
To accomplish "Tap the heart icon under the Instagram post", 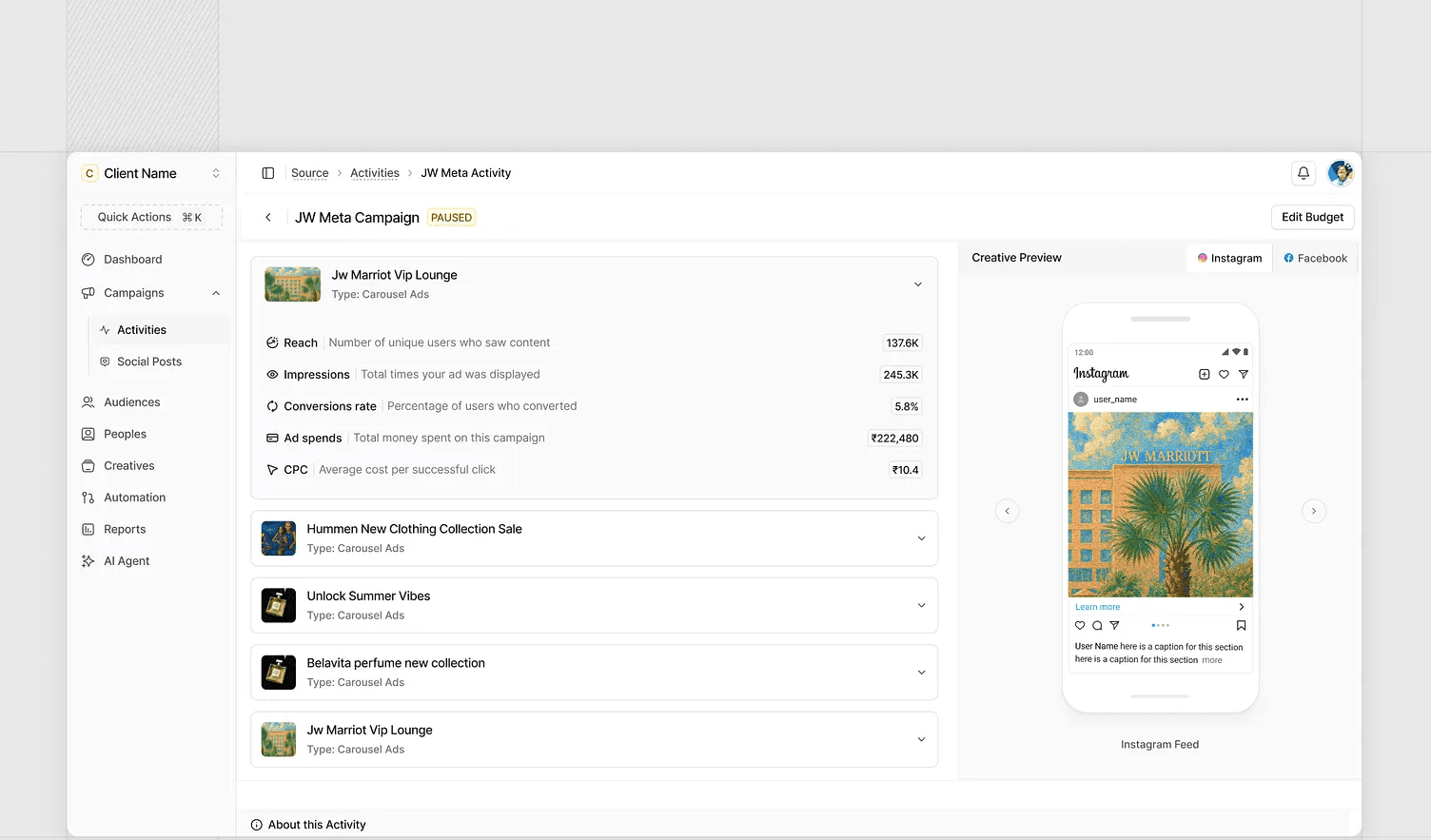I will coord(1080,626).
